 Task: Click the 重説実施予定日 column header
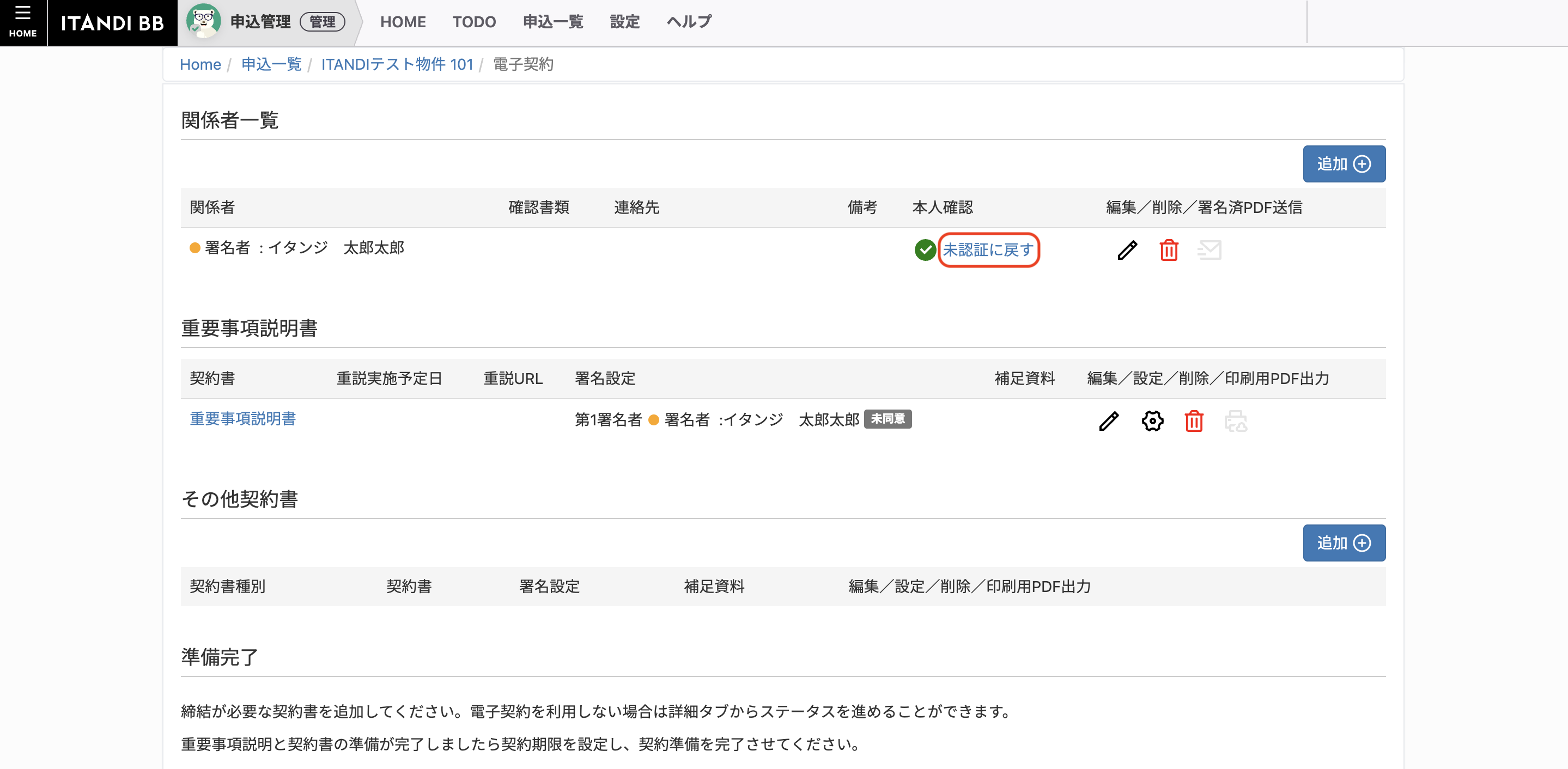390,379
